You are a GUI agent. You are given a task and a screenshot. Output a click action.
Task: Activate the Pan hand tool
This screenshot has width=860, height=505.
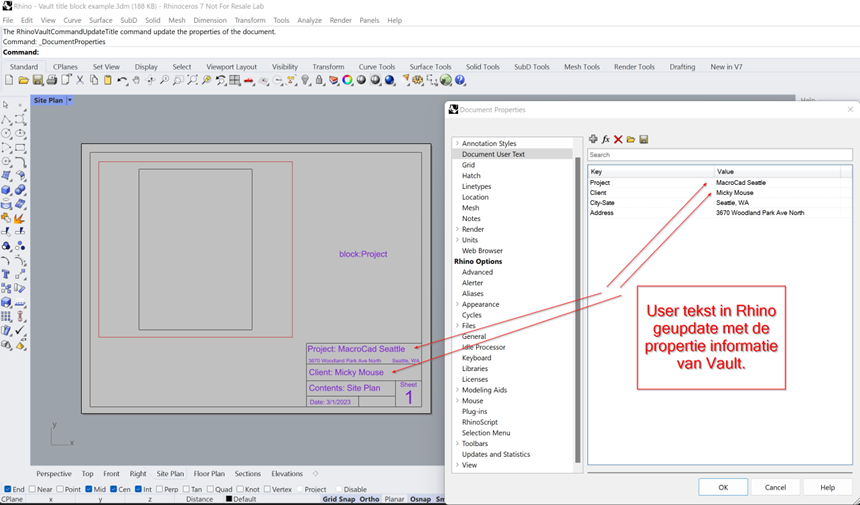pyautogui.click(x=136, y=80)
